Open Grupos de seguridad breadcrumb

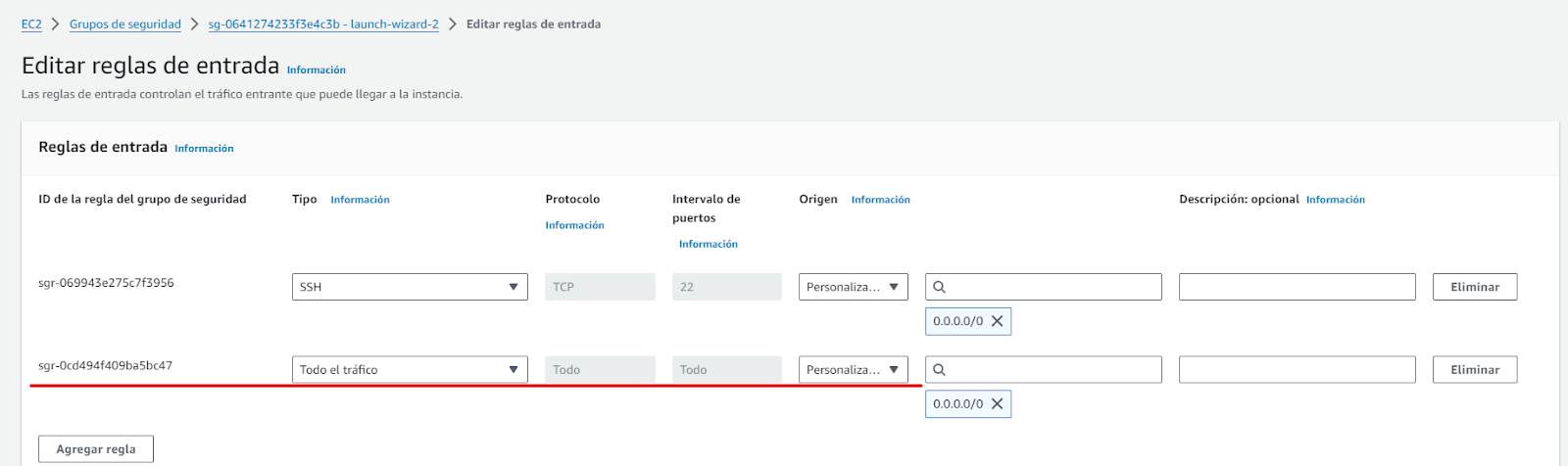(125, 24)
